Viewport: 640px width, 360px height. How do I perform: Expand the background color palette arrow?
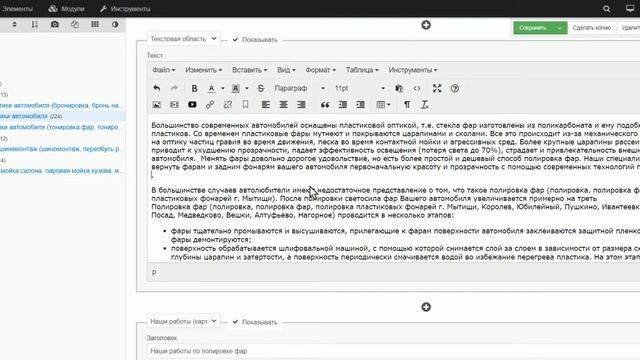click(247, 88)
